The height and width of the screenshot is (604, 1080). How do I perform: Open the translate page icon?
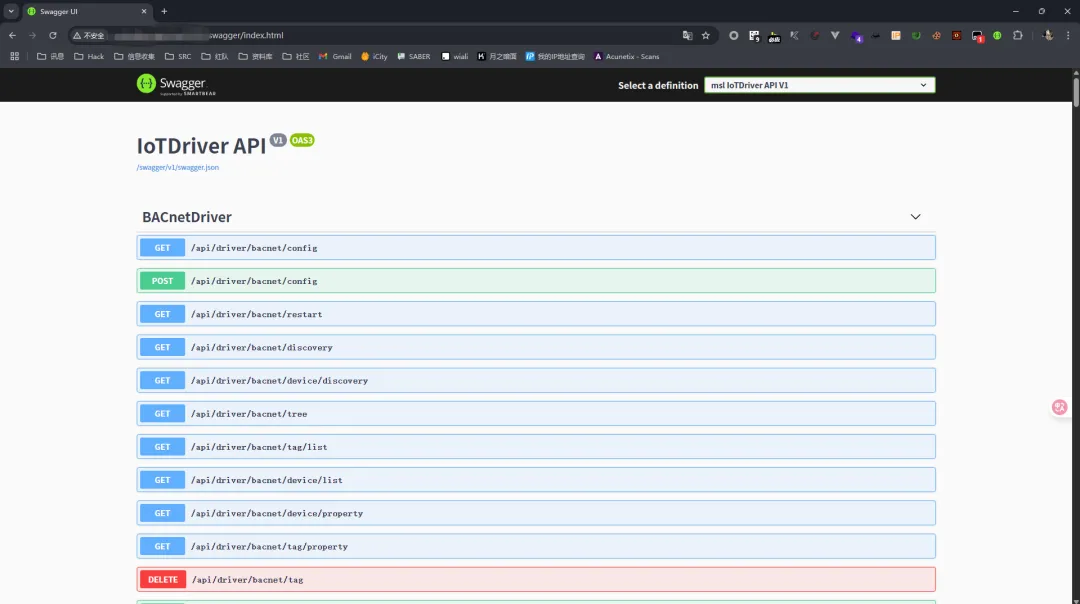pos(687,36)
